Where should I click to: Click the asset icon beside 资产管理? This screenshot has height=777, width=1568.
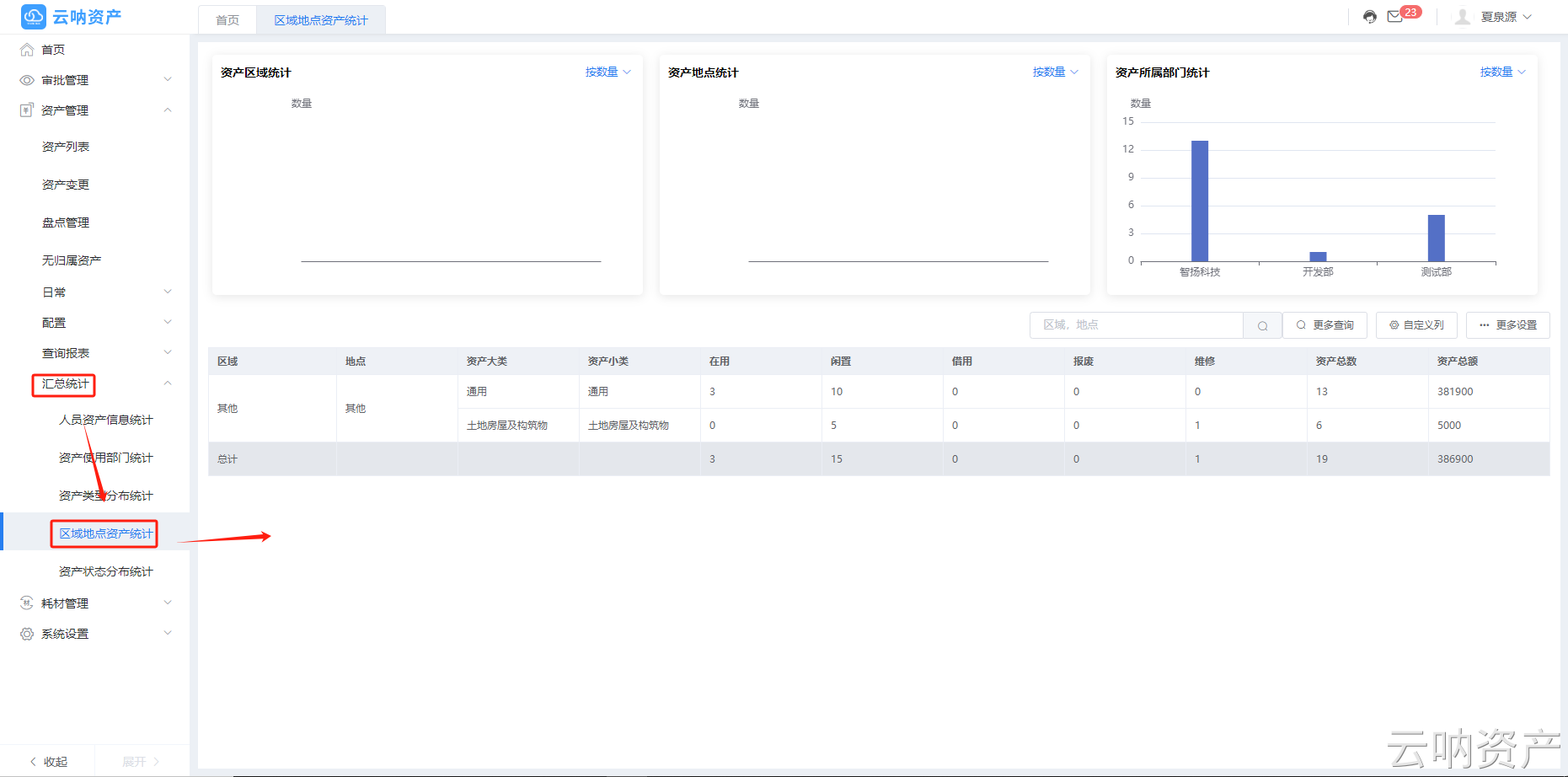click(27, 110)
